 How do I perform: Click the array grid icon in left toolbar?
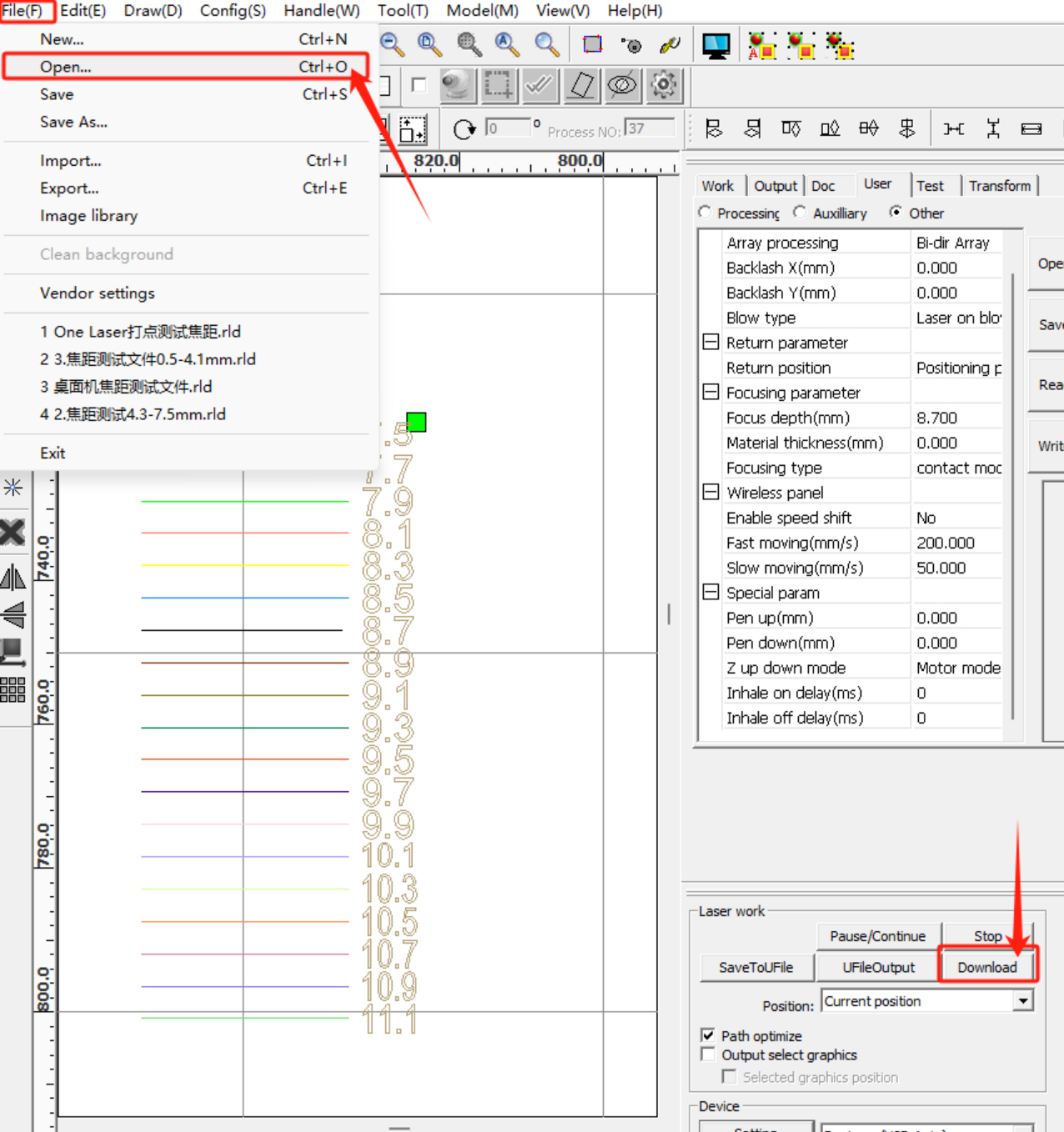click(13, 690)
